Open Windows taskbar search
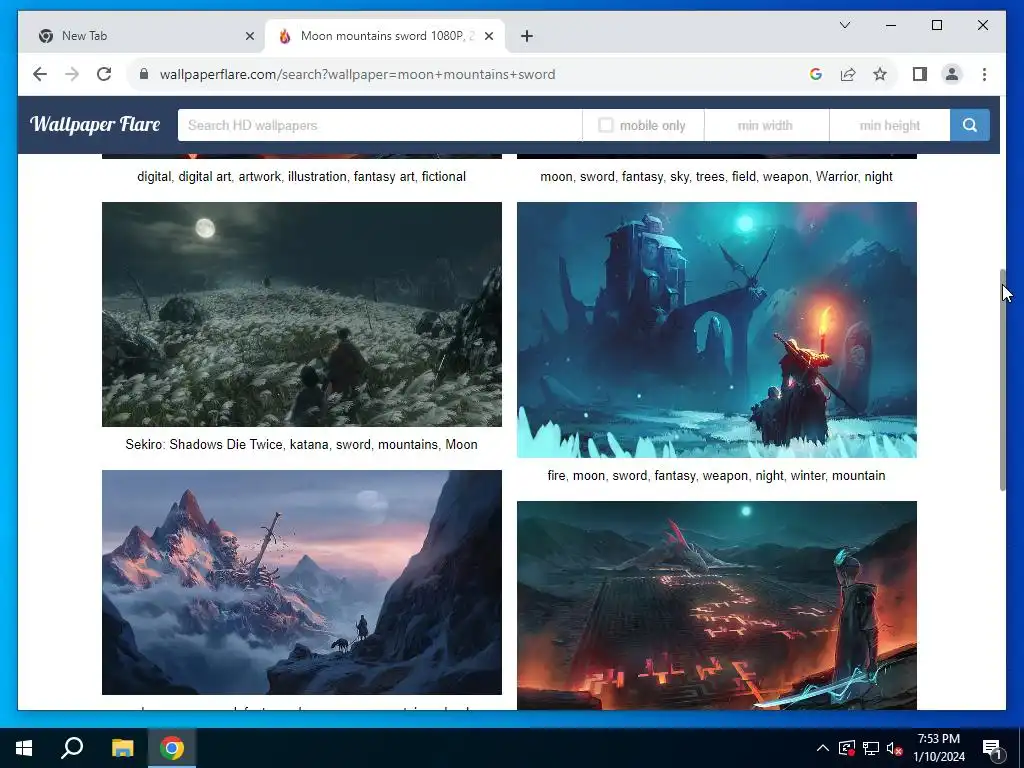 (x=72, y=748)
